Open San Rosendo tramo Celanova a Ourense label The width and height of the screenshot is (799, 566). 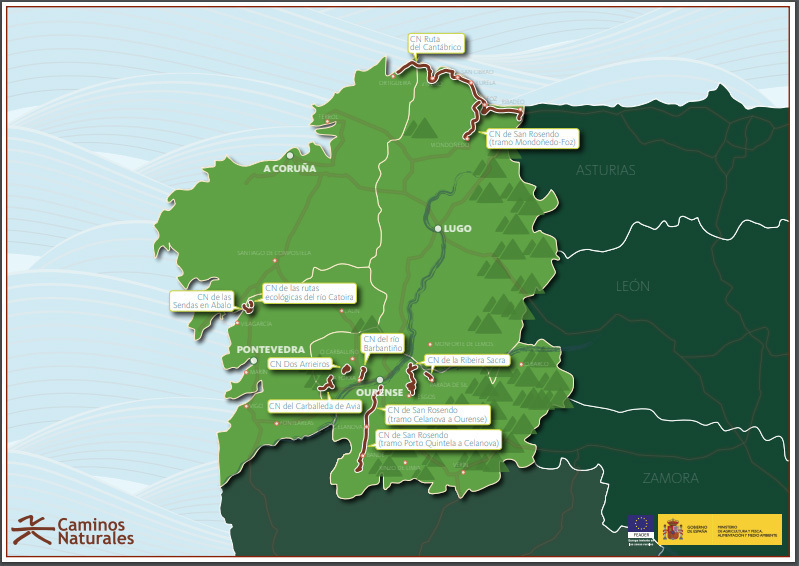(x=437, y=414)
